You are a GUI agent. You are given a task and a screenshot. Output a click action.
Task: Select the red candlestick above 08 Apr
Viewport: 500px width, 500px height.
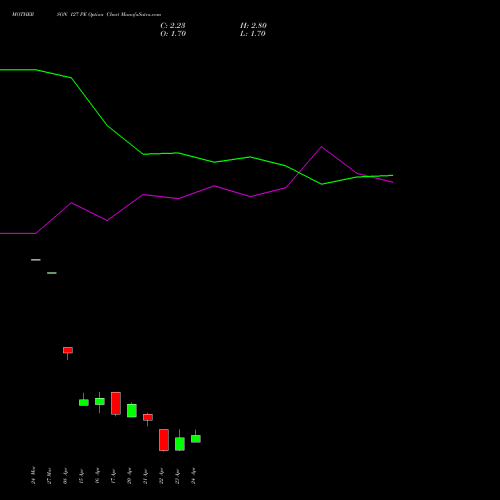(x=68, y=350)
